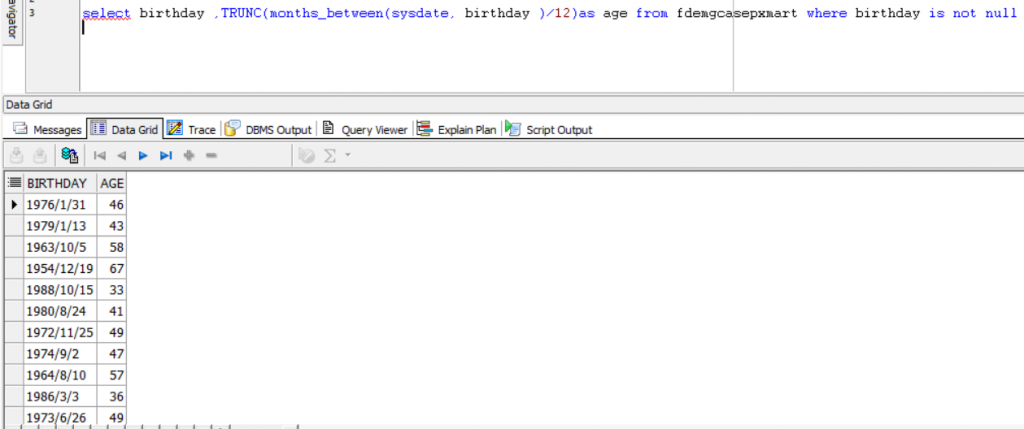Select cell 1964/8/10
Image resolution: width=1024 pixels, height=429 pixels.
click(x=60, y=375)
